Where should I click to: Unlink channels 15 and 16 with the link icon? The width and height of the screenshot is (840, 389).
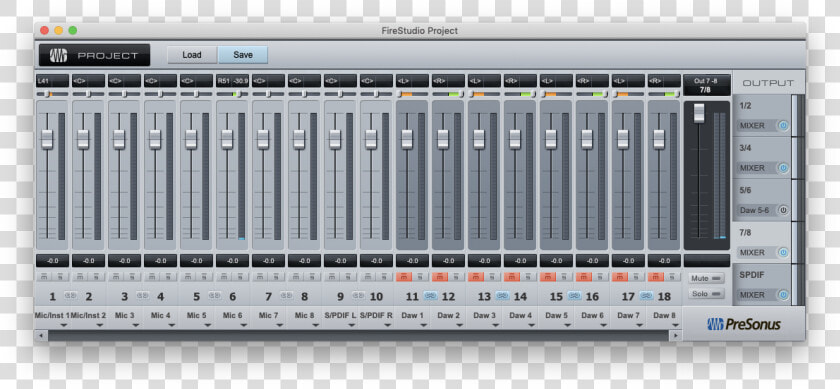574,295
